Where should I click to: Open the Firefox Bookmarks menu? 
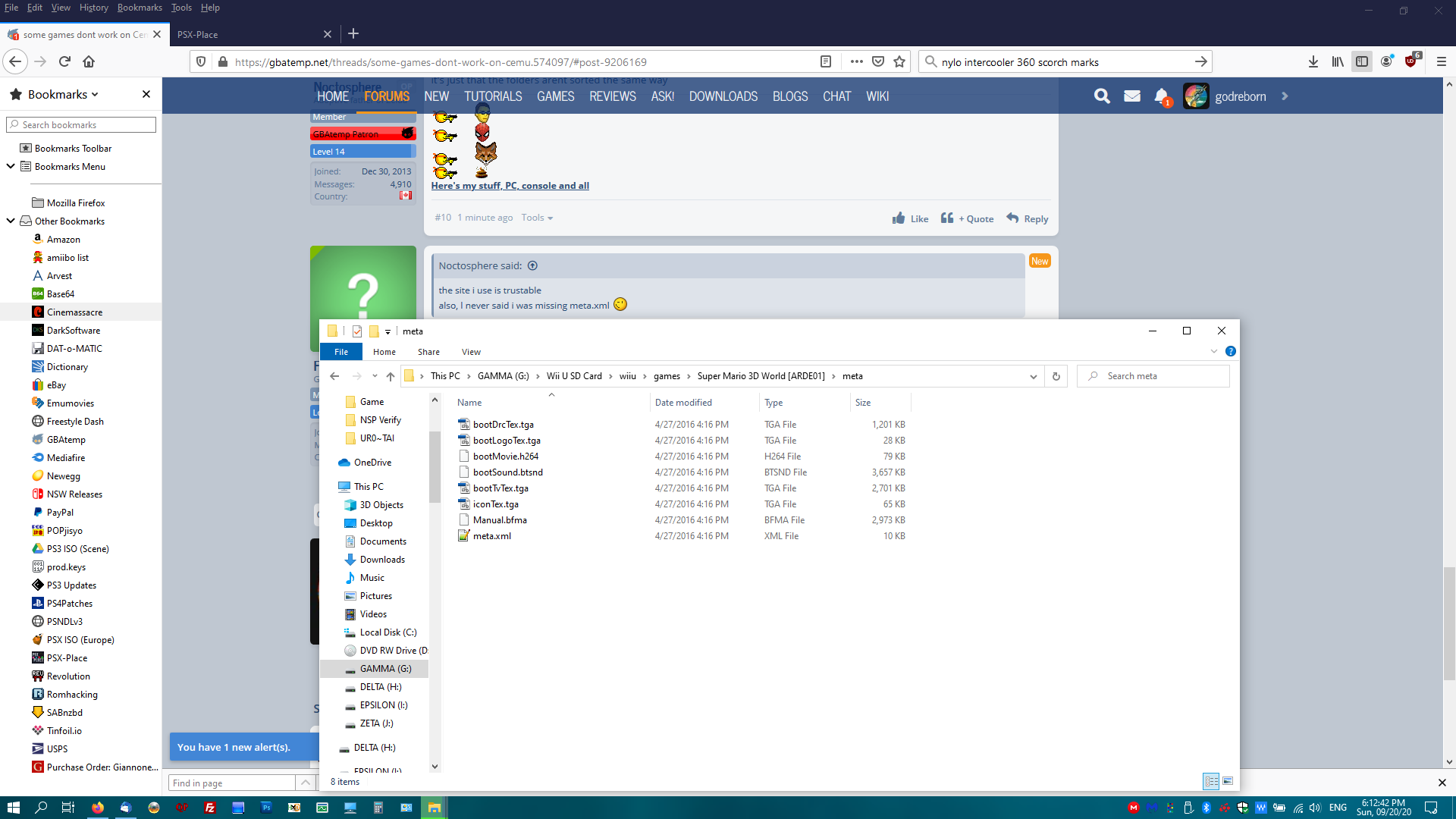[x=140, y=8]
